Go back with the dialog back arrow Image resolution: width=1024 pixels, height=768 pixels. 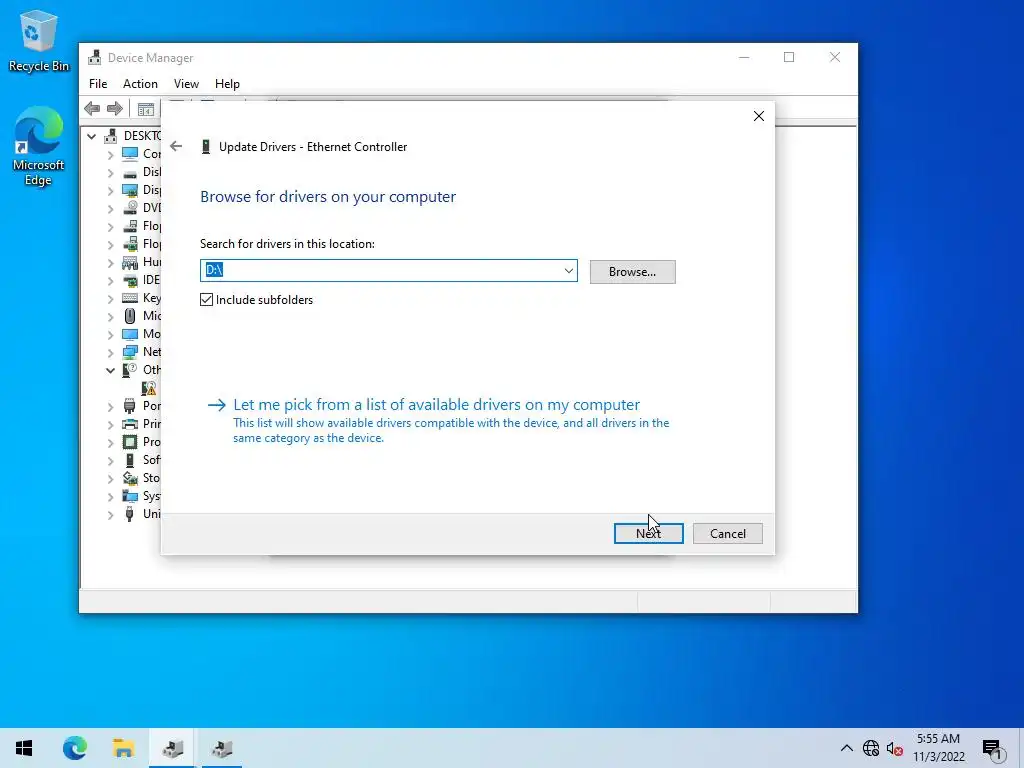coord(176,146)
